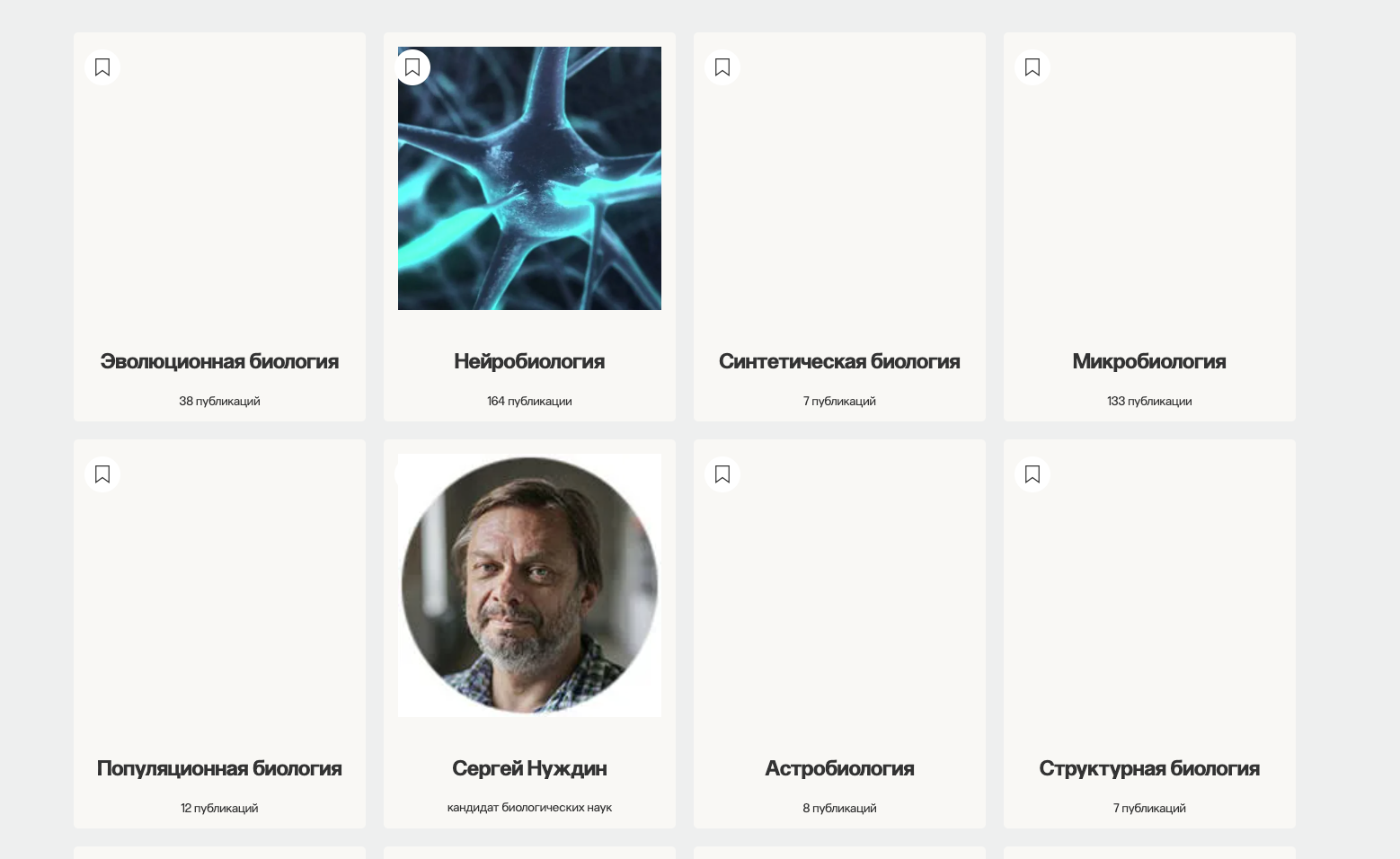Image resolution: width=1400 pixels, height=859 pixels.
Task: Open the Эволюционная биология title link
Action: point(219,361)
